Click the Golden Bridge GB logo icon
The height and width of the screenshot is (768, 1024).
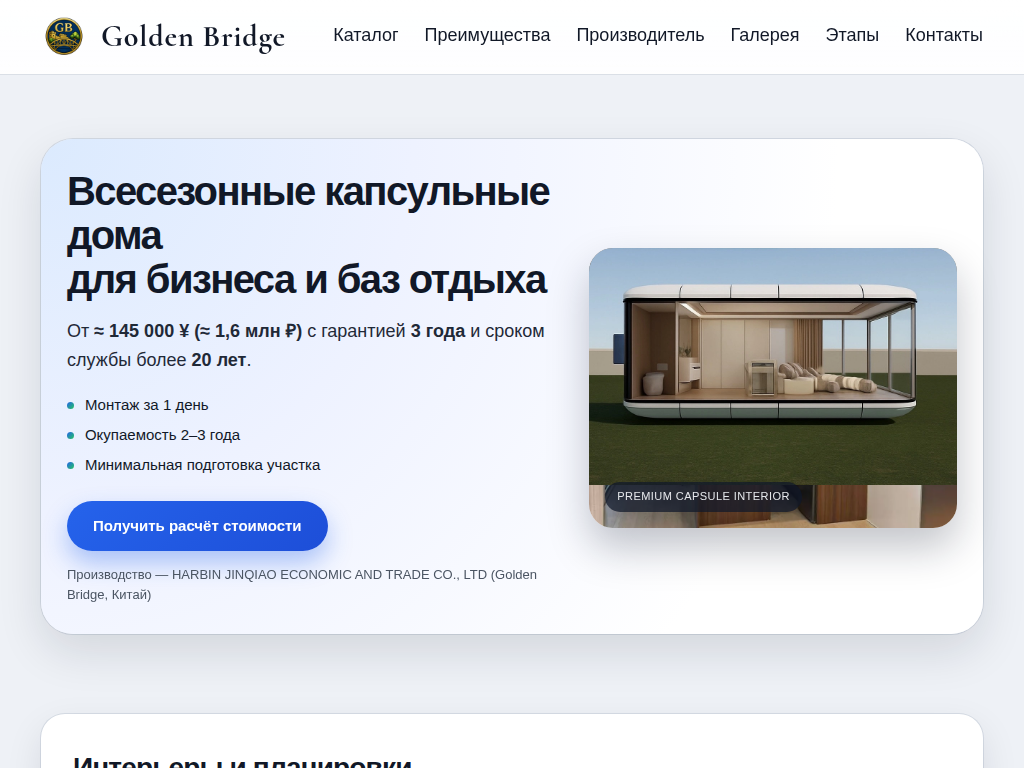coord(64,36)
